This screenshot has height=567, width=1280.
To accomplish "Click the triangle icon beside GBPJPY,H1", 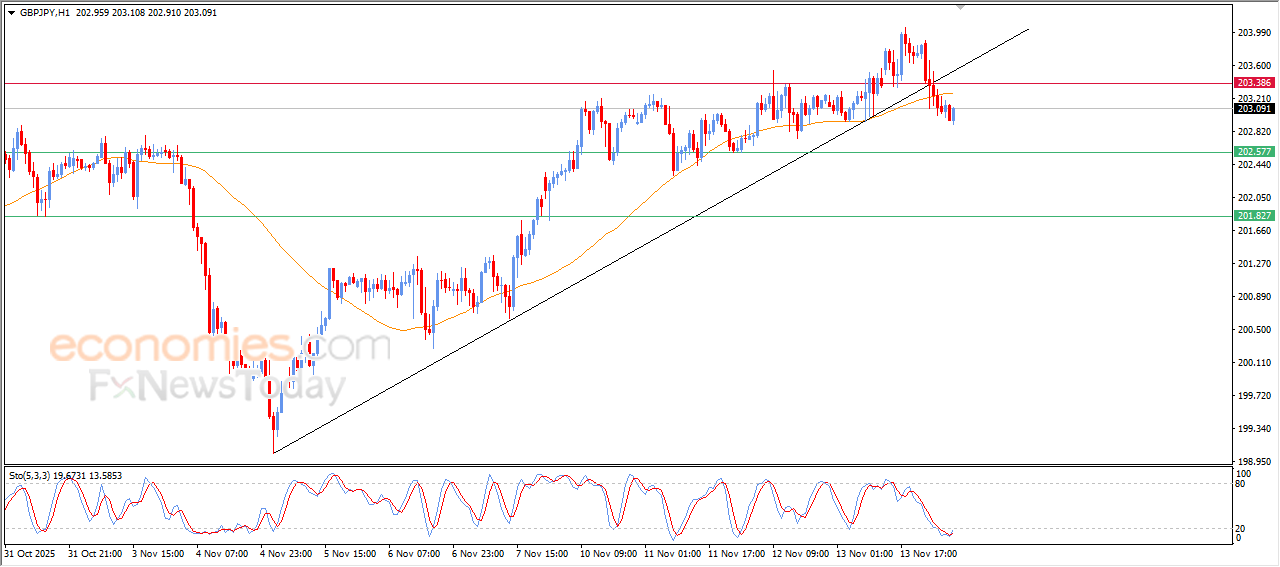I will 11,13.
